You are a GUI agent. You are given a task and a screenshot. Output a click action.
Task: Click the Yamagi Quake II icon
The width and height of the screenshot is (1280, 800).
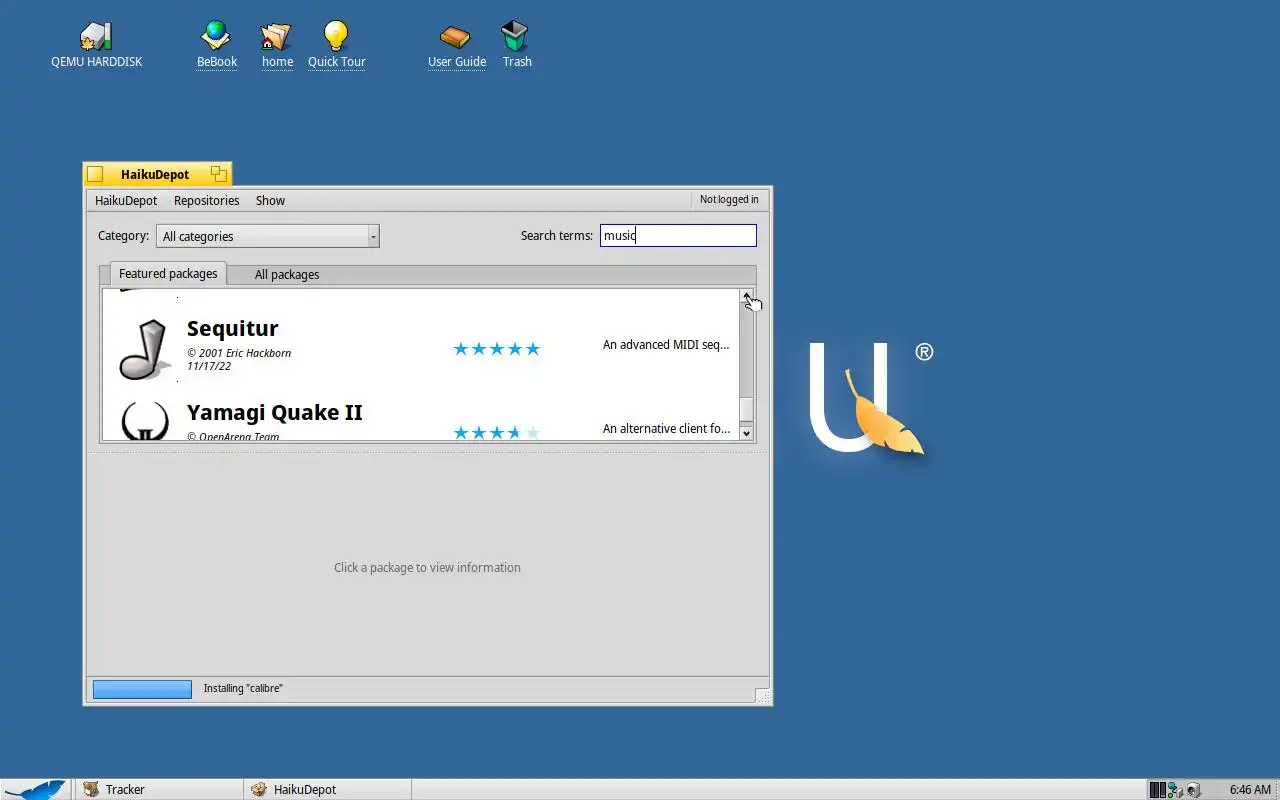point(144,421)
